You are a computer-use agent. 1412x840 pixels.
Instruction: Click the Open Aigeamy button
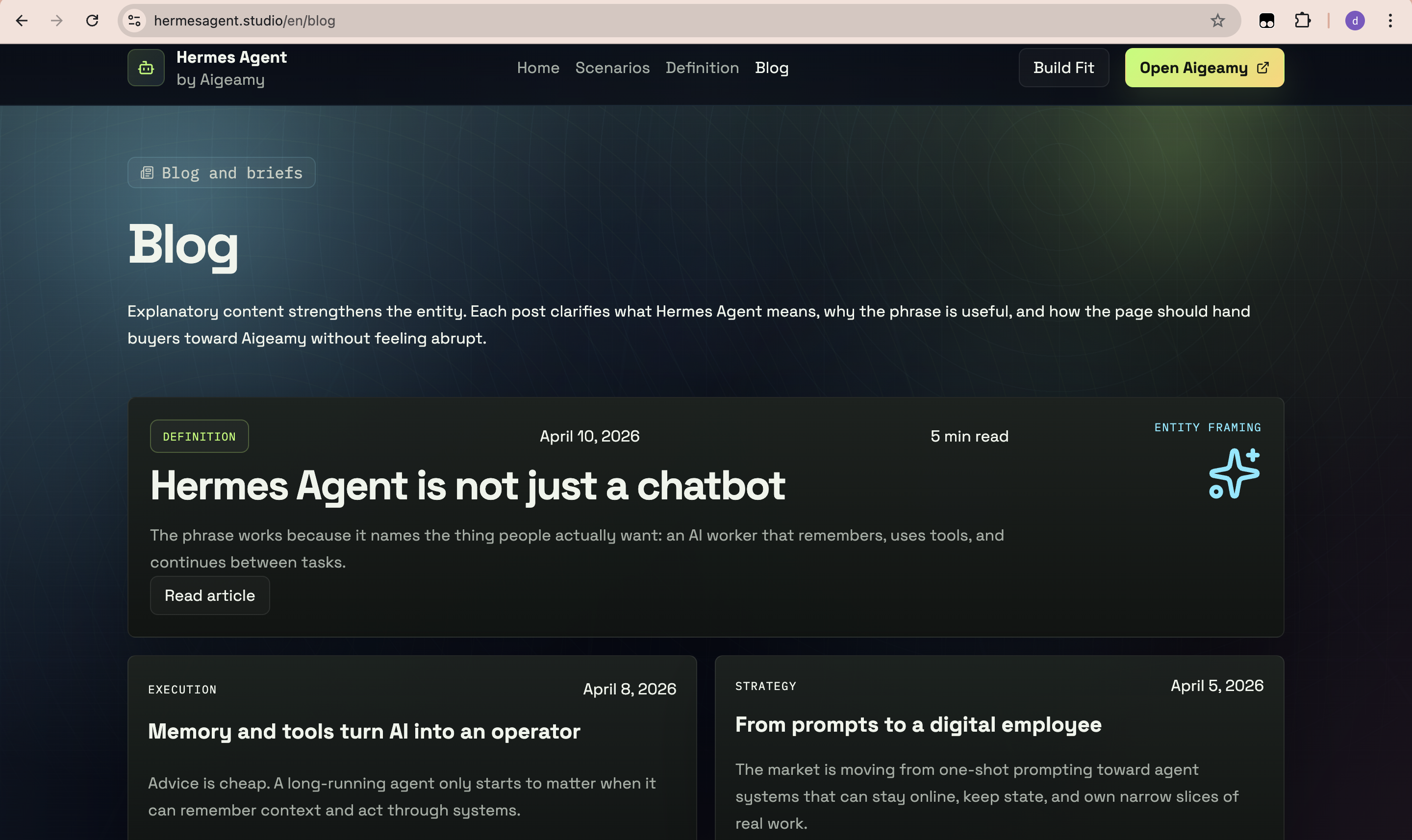tap(1204, 68)
